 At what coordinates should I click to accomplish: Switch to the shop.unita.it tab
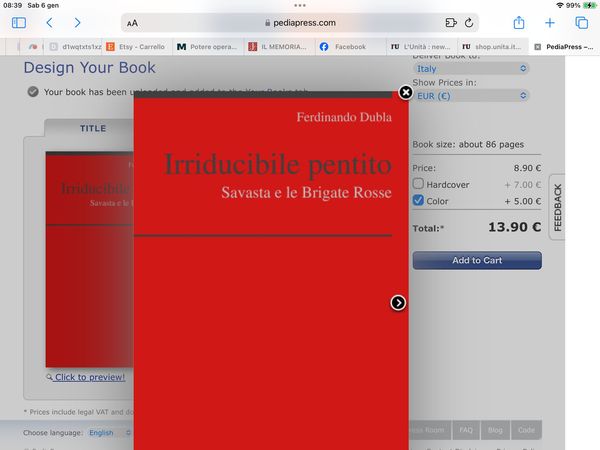[492, 47]
